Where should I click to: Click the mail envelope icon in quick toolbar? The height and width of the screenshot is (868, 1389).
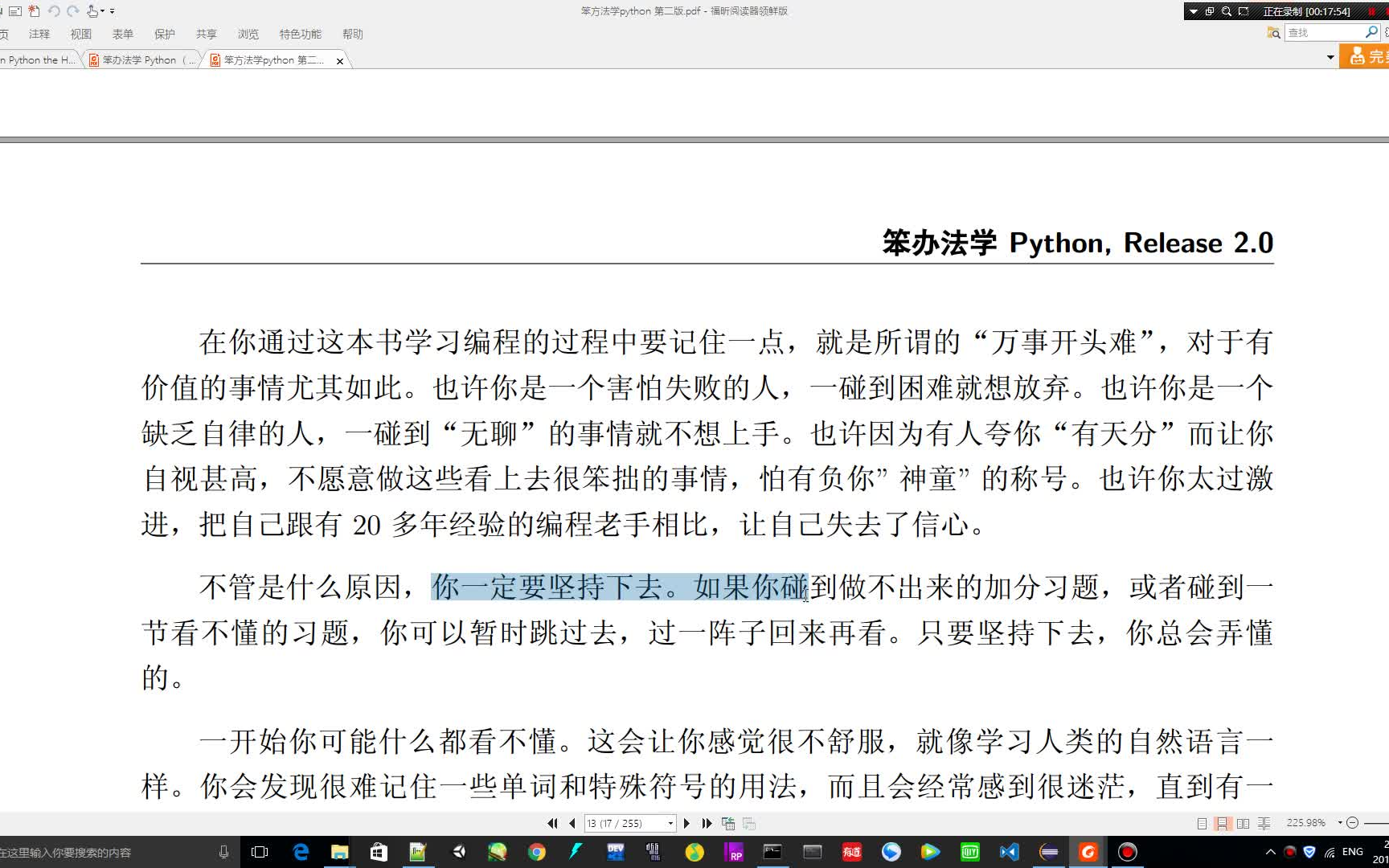(x=15, y=11)
